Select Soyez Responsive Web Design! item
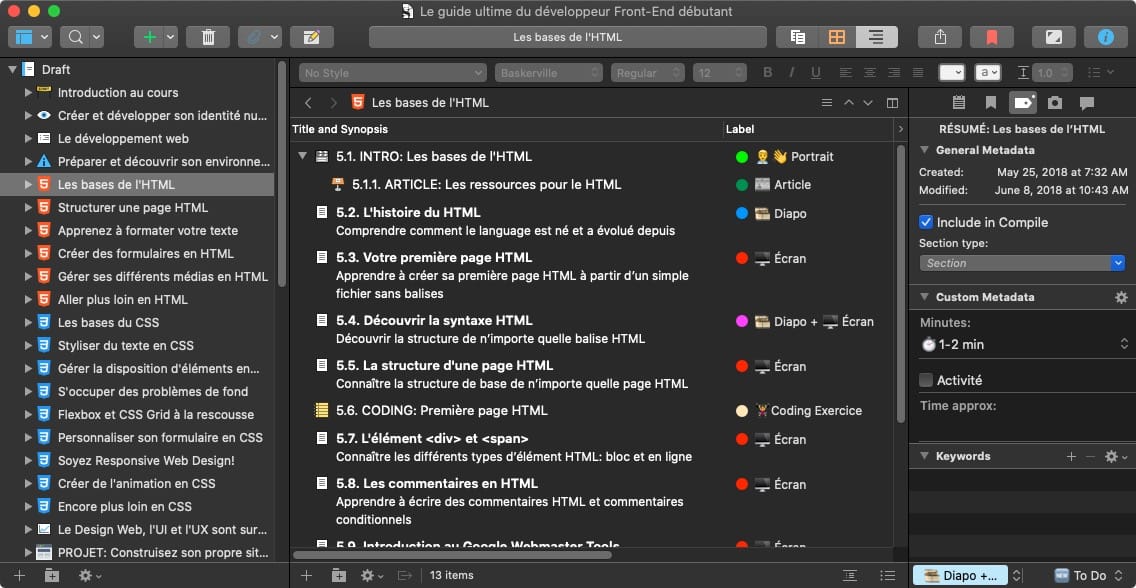Viewport: 1136px width, 588px height. pyautogui.click(x=146, y=461)
